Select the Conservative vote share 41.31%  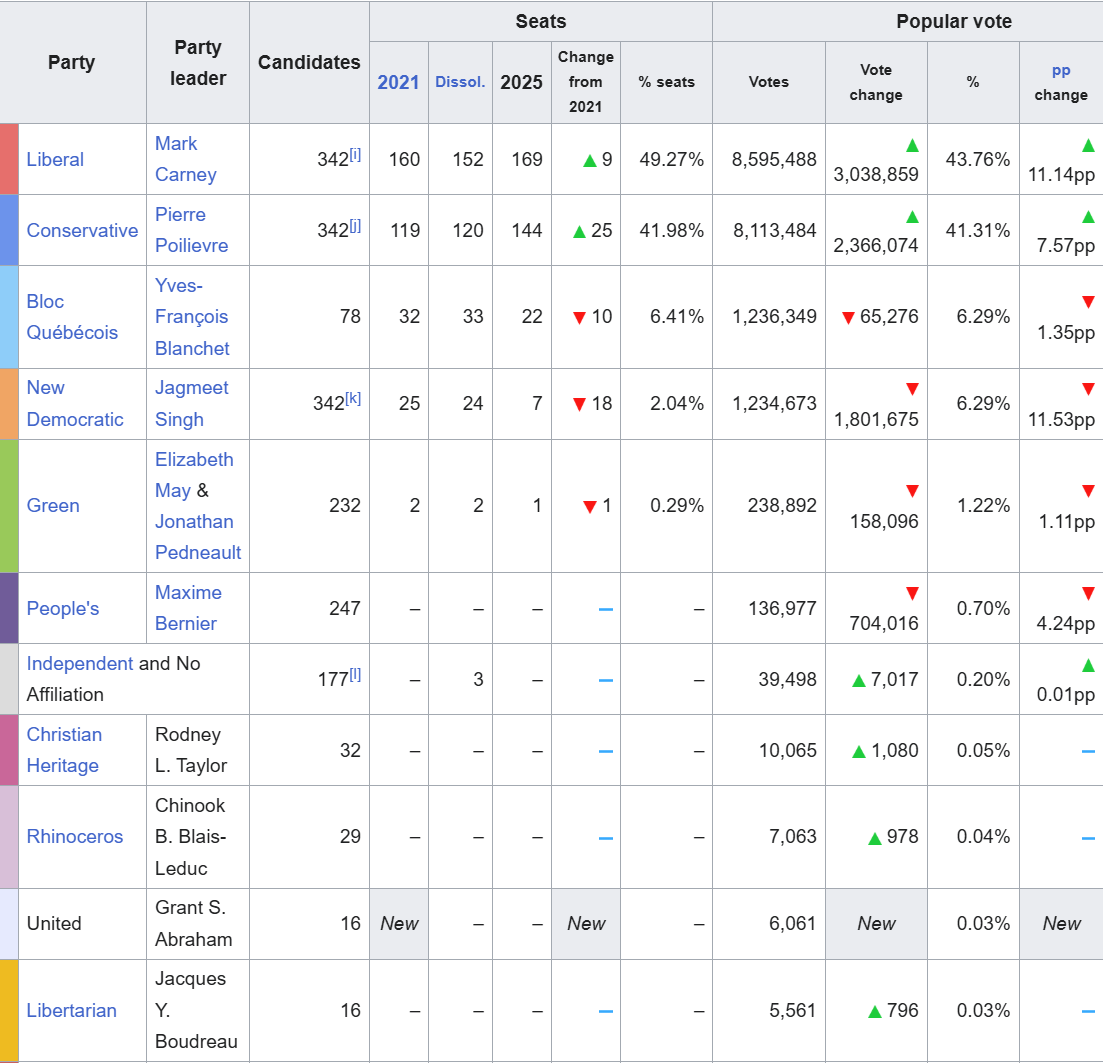pos(974,230)
